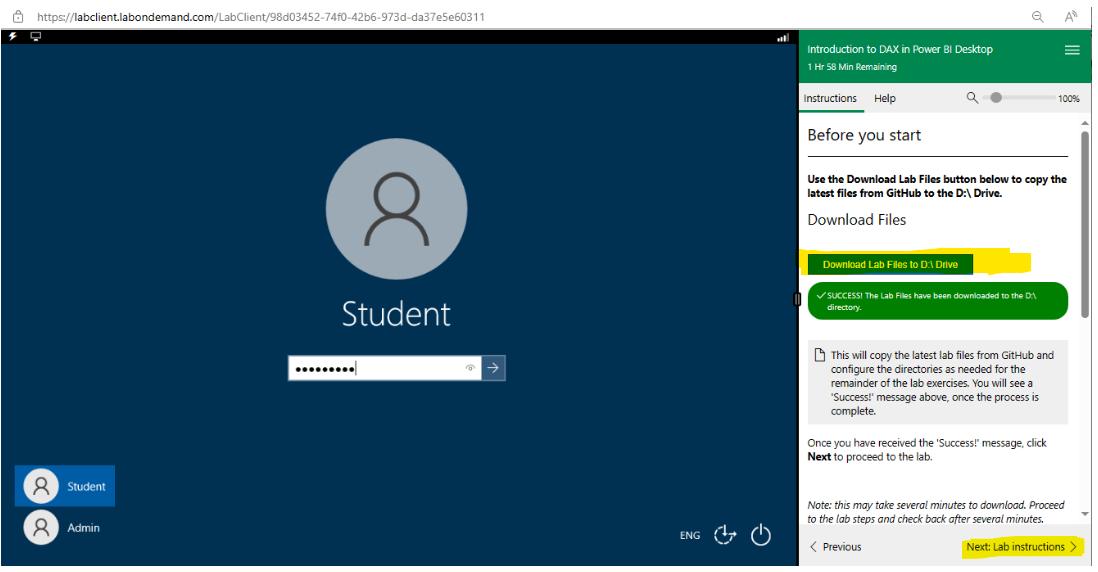Screen dimensions: 1098x572
Task: Open the Ease of Access icon
Action: point(725,535)
